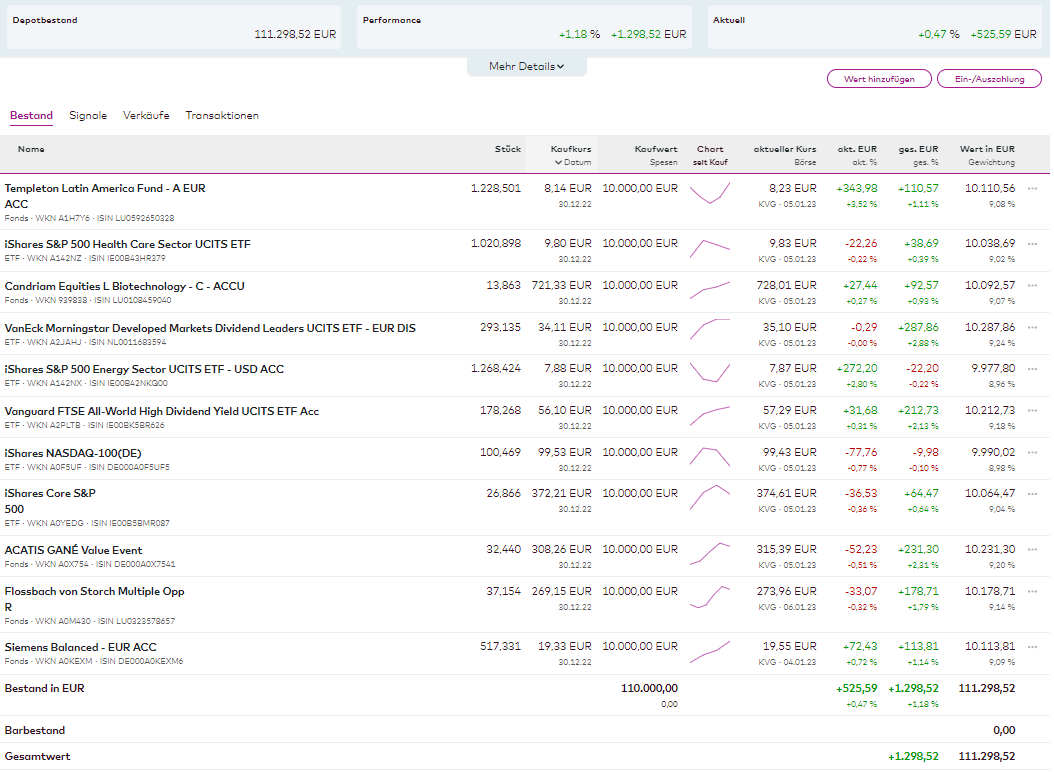
Task: Sort table by Wert in EUR column
Action: pyautogui.click(x=987, y=149)
